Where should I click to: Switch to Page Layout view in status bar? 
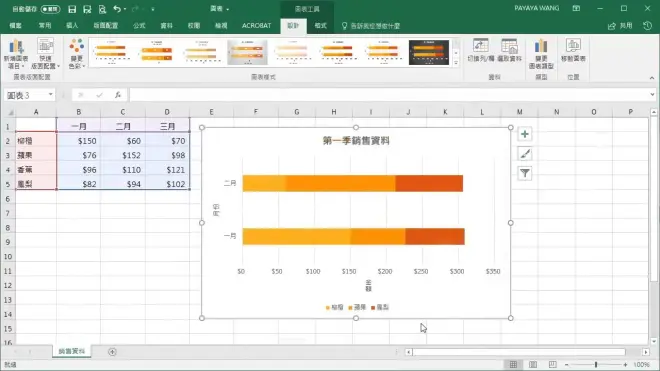click(x=533, y=364)
